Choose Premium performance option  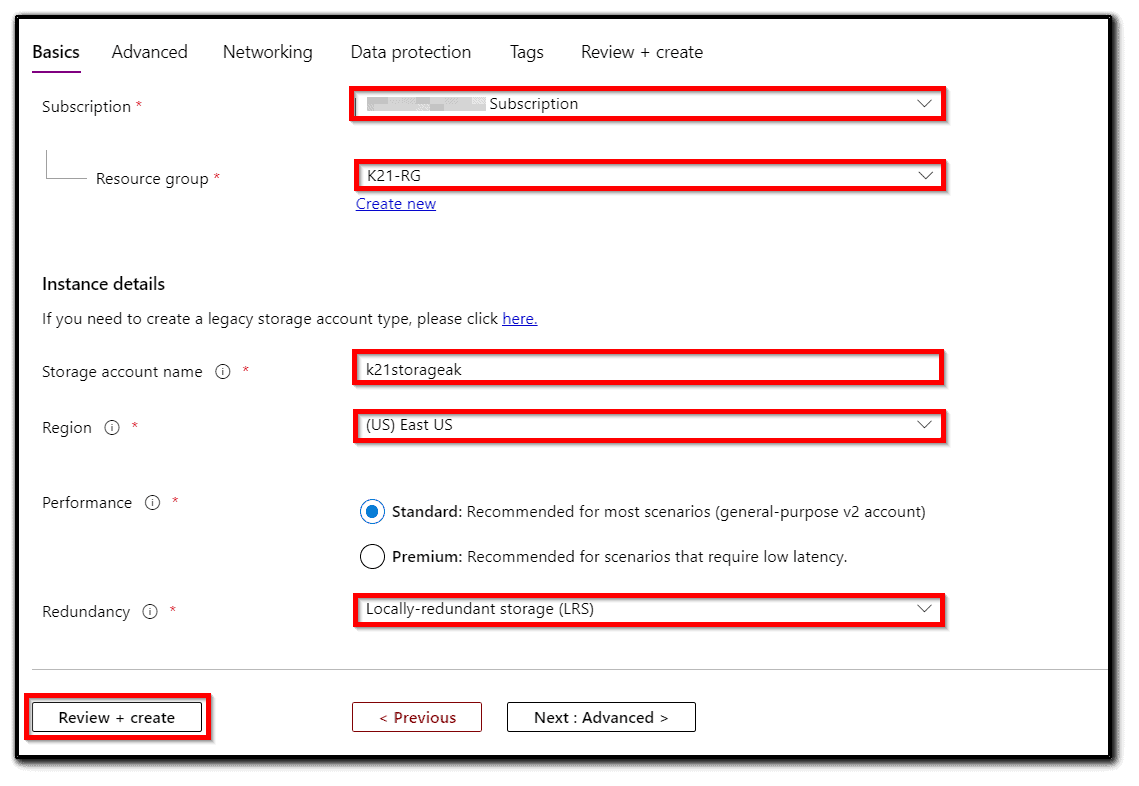372,556
